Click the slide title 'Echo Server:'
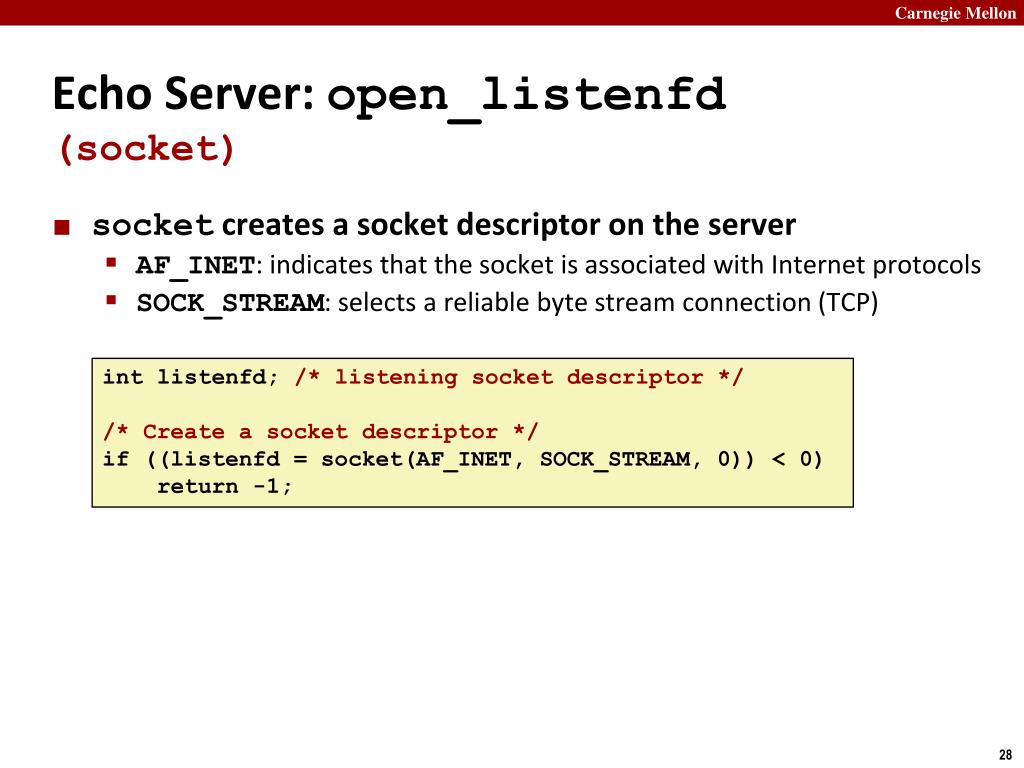 coord(185,93)
